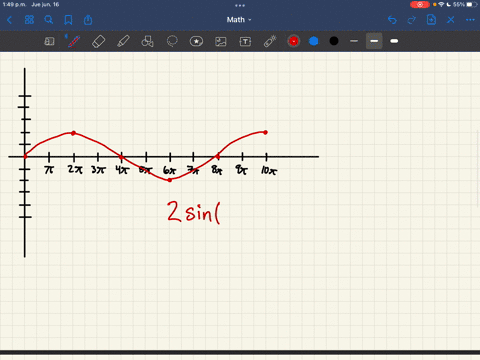480x360 pixels.
Task: Open the share export icon
Action: pyautogui.click(x=88, y=20)
